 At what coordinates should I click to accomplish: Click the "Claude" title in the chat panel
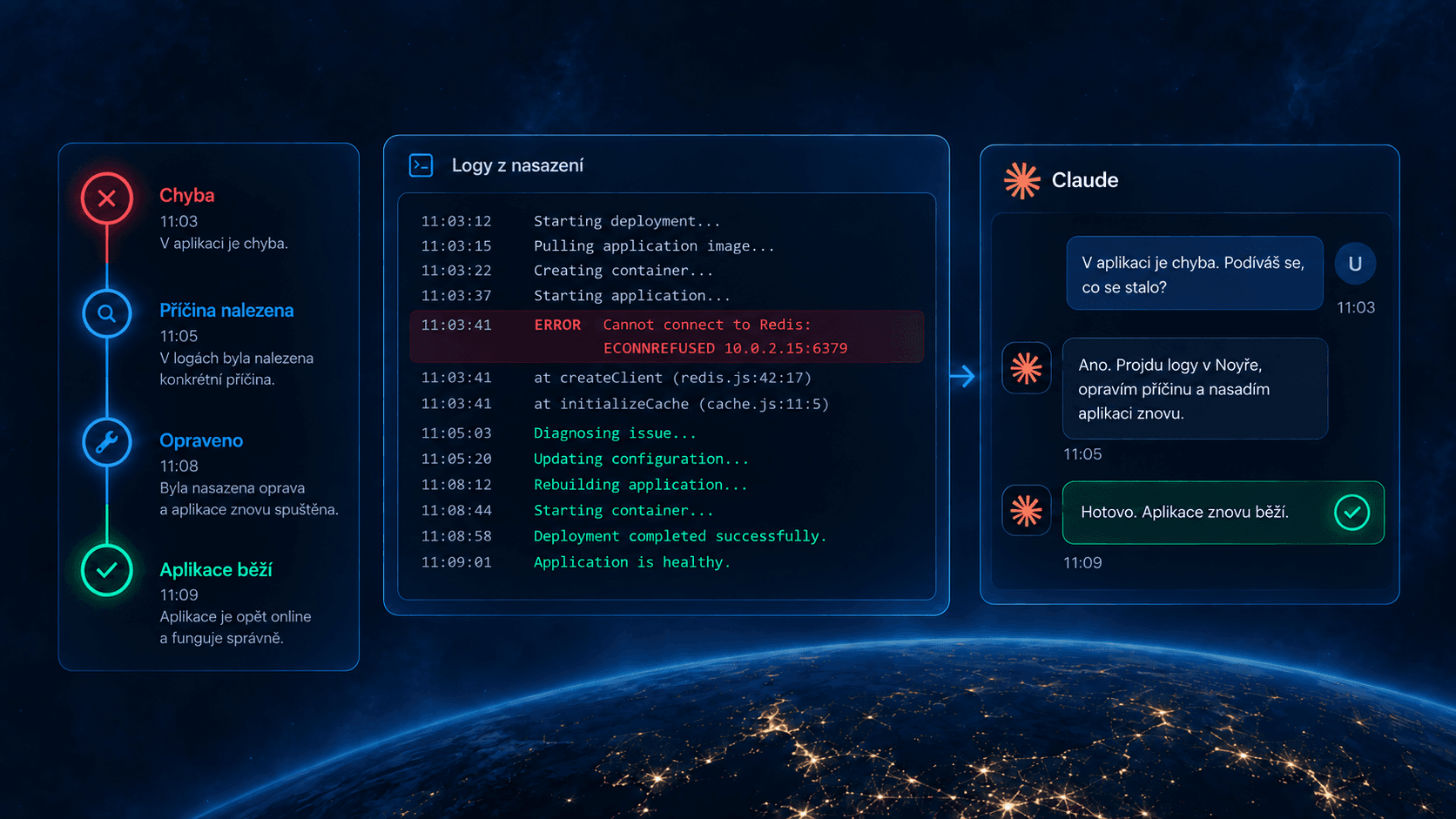pyautogui.click(x=1085, y=180)
